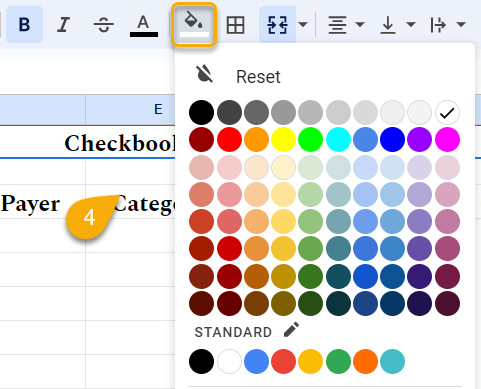Open the horizontal align dropdown arrow
Image resolution: width=481 pixels, height=389 pixels.
coord(360,24)
